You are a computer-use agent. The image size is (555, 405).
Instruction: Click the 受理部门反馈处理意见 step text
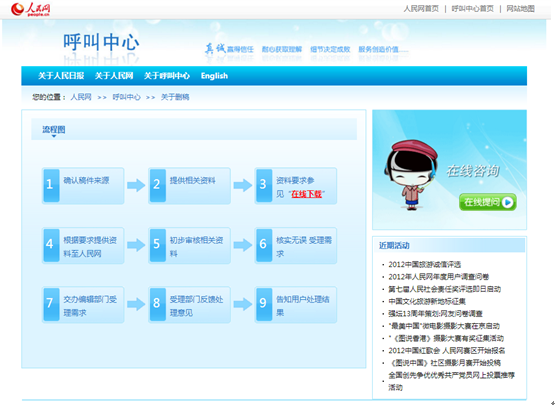pyautogui.click(x=196, y=306)
